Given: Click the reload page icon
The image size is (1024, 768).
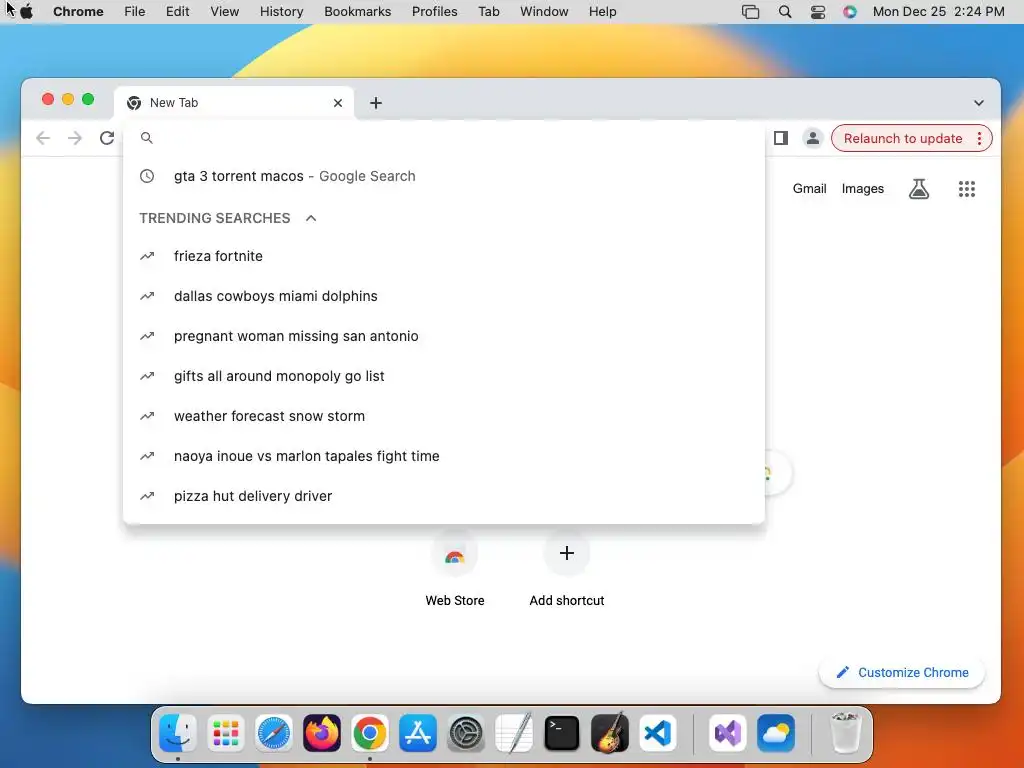Looking at the screenshot, I should 107,138.
